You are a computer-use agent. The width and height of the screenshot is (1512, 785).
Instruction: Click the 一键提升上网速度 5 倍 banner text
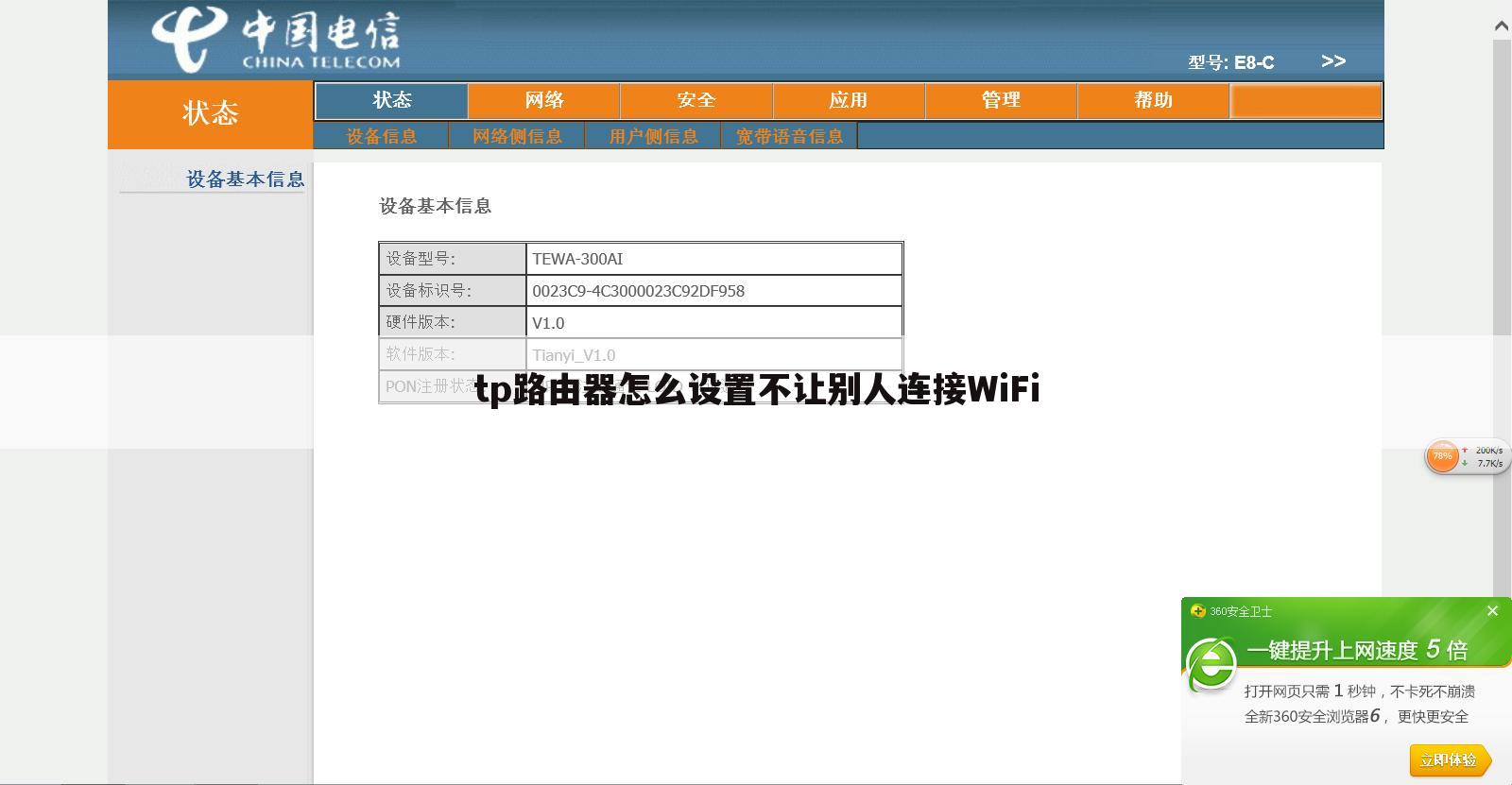(x=1357, y=650)
